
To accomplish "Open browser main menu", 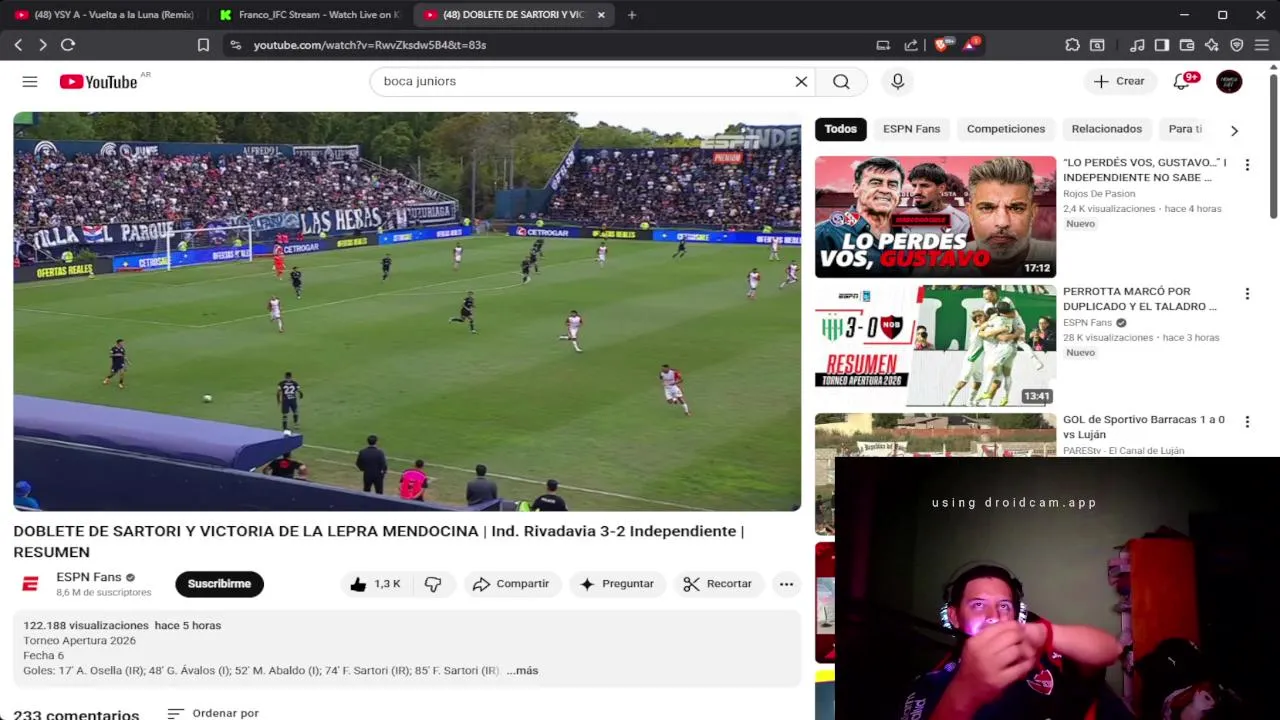I will pos(1261,45).
